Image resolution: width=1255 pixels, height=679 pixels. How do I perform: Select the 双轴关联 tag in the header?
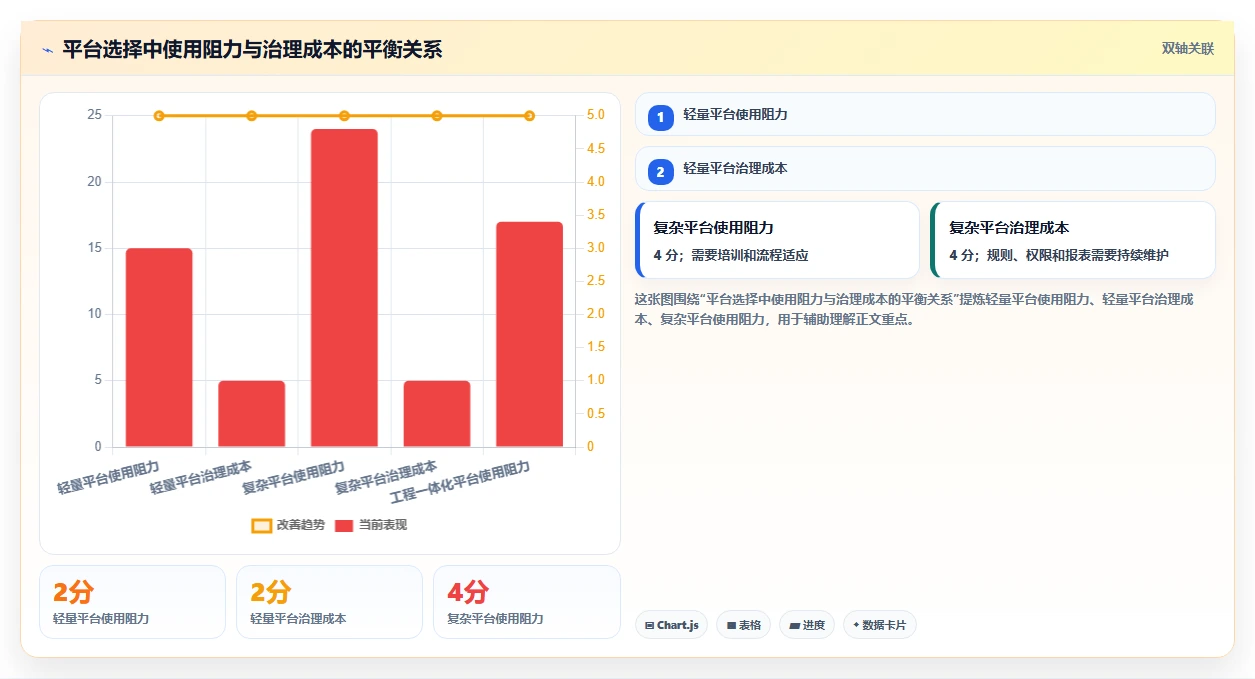tap(1187, 49)
